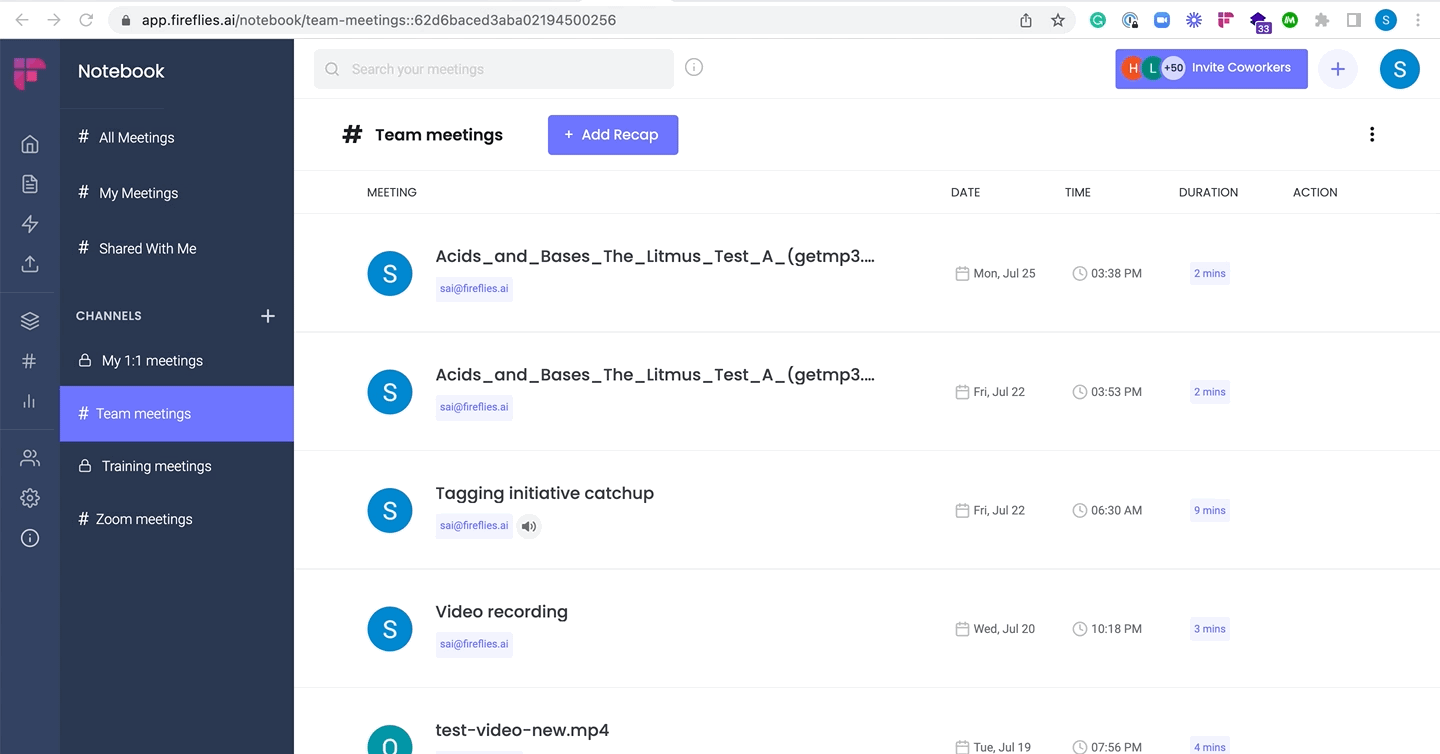Viewport: 1440px width, 754px height.
Task: Open the Video recording meeting
Action: pyautogui.click(x=501, y=612)
